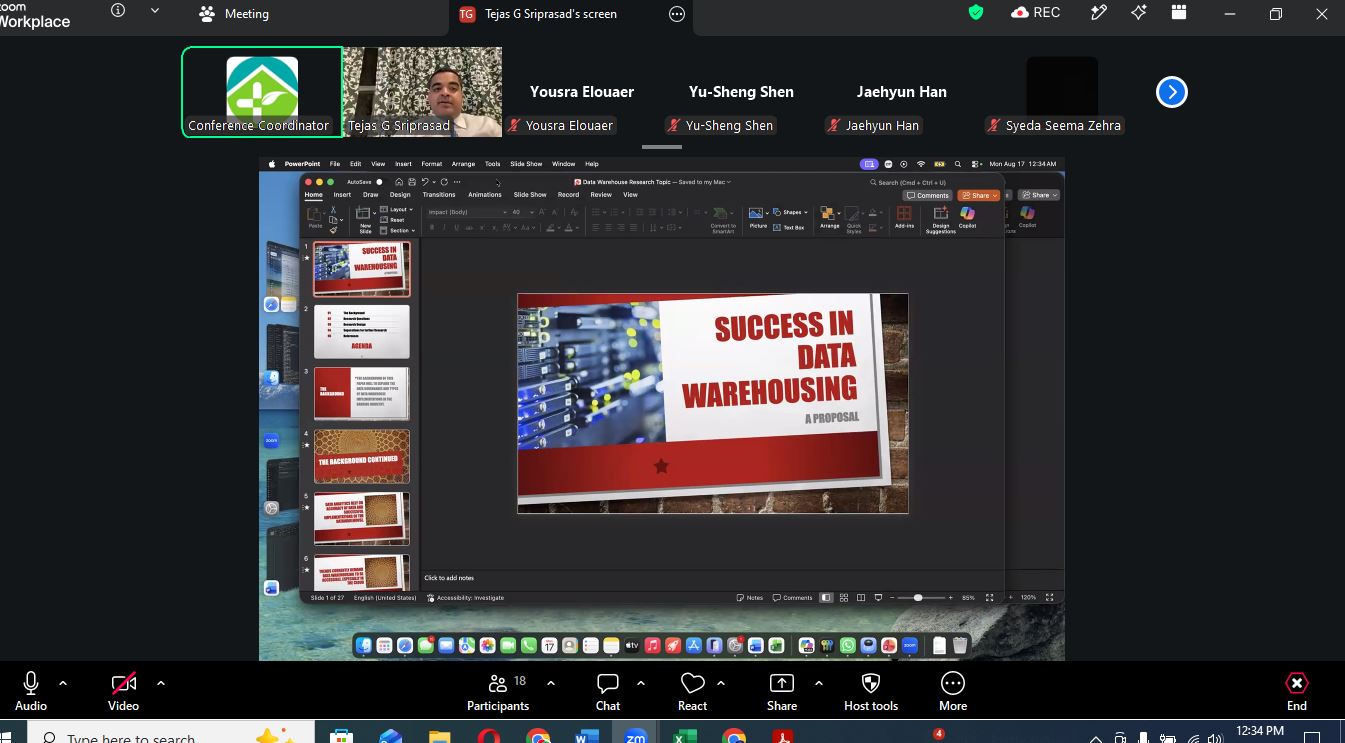Click the notes area 'Click to add notes'
The height and width of the screenshot is (743, 1345).
(x=449, y=578)
